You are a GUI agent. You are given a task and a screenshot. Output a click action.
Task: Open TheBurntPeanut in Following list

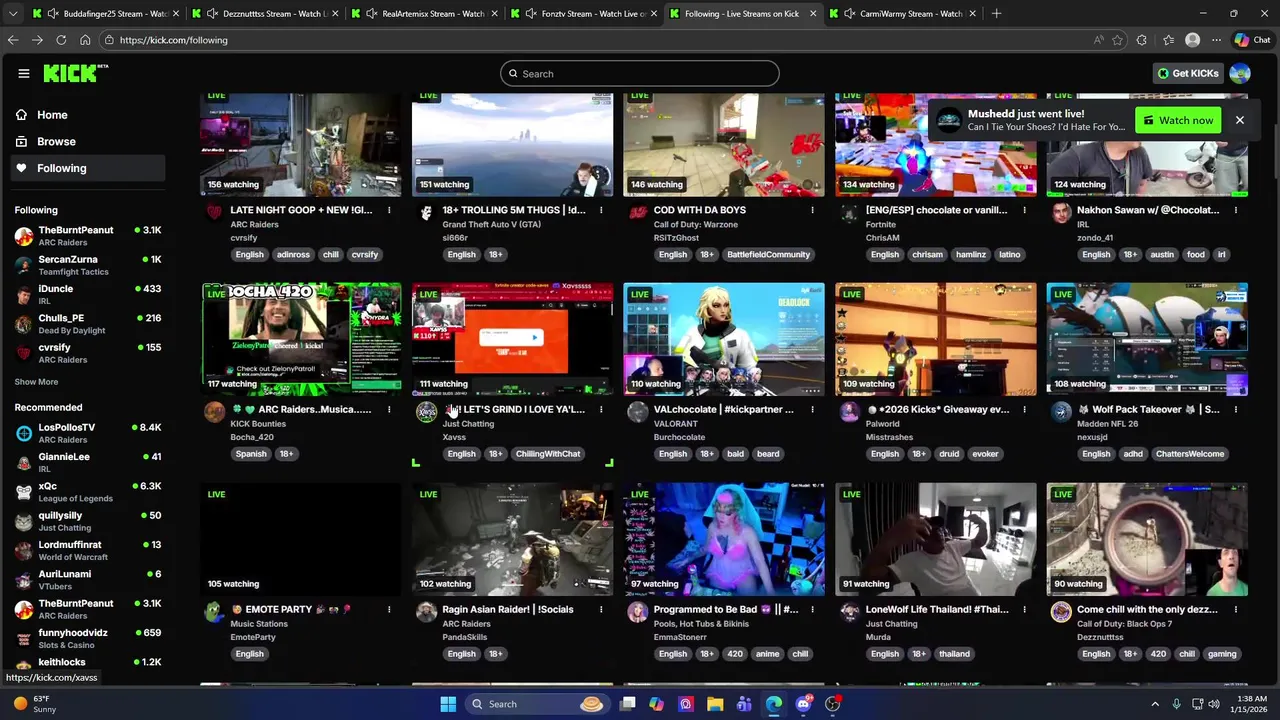pos(87,236)
